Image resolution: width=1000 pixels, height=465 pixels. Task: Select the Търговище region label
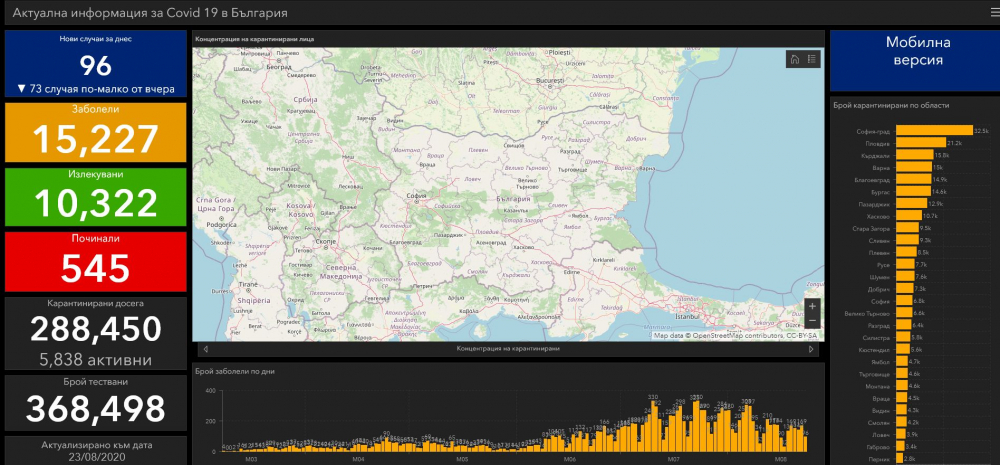[874, 374]
